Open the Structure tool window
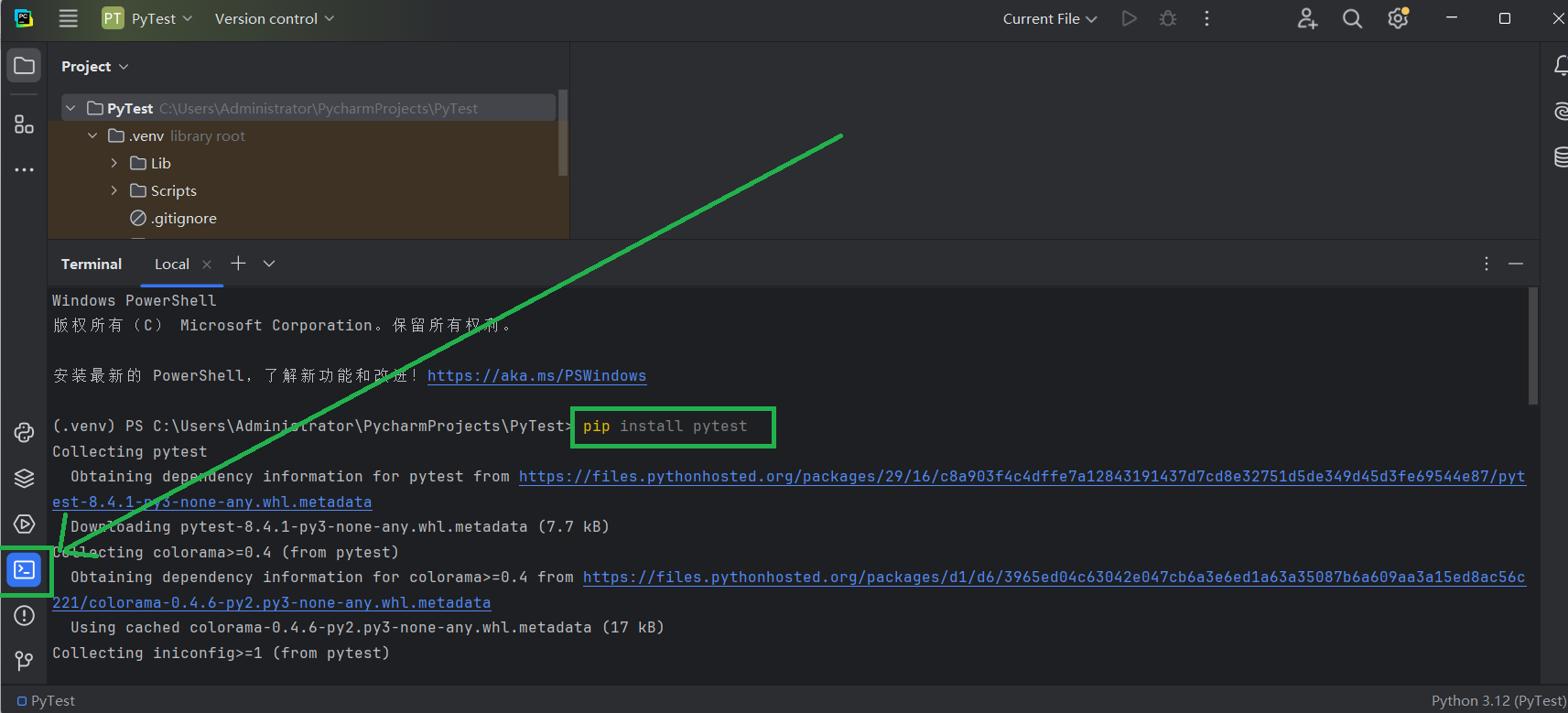The image size is (1568, 713). tap(25, 124)
